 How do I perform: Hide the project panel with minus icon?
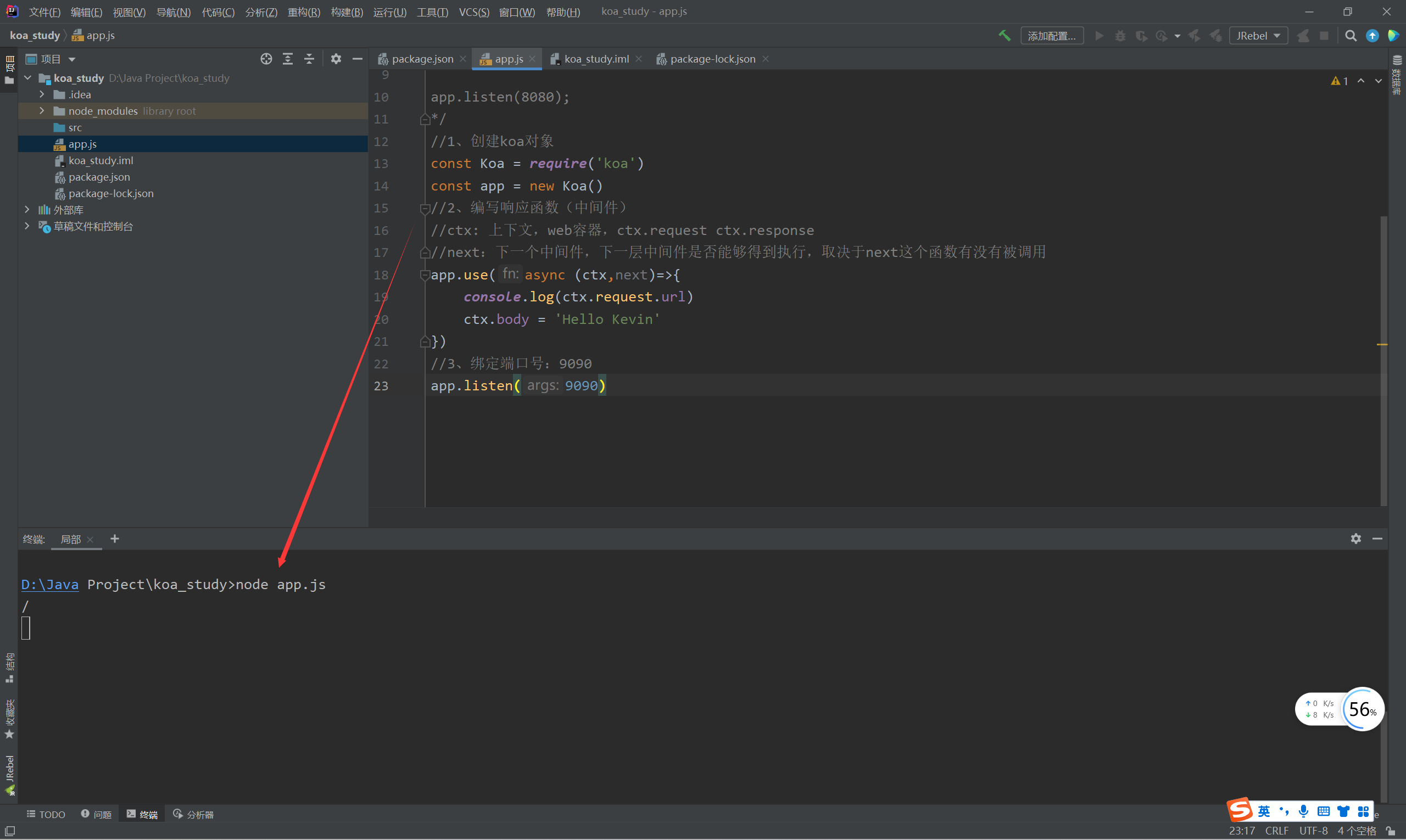358,59
